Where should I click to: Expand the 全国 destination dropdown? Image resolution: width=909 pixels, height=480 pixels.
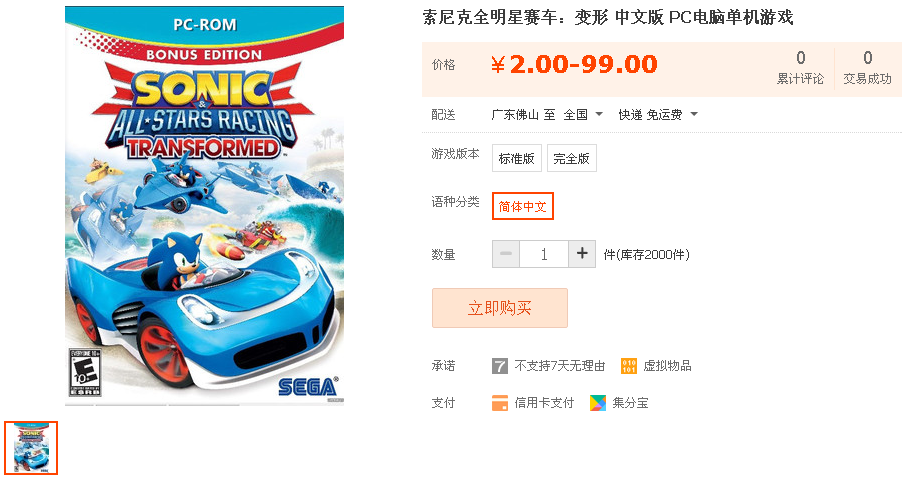[583, 115]
